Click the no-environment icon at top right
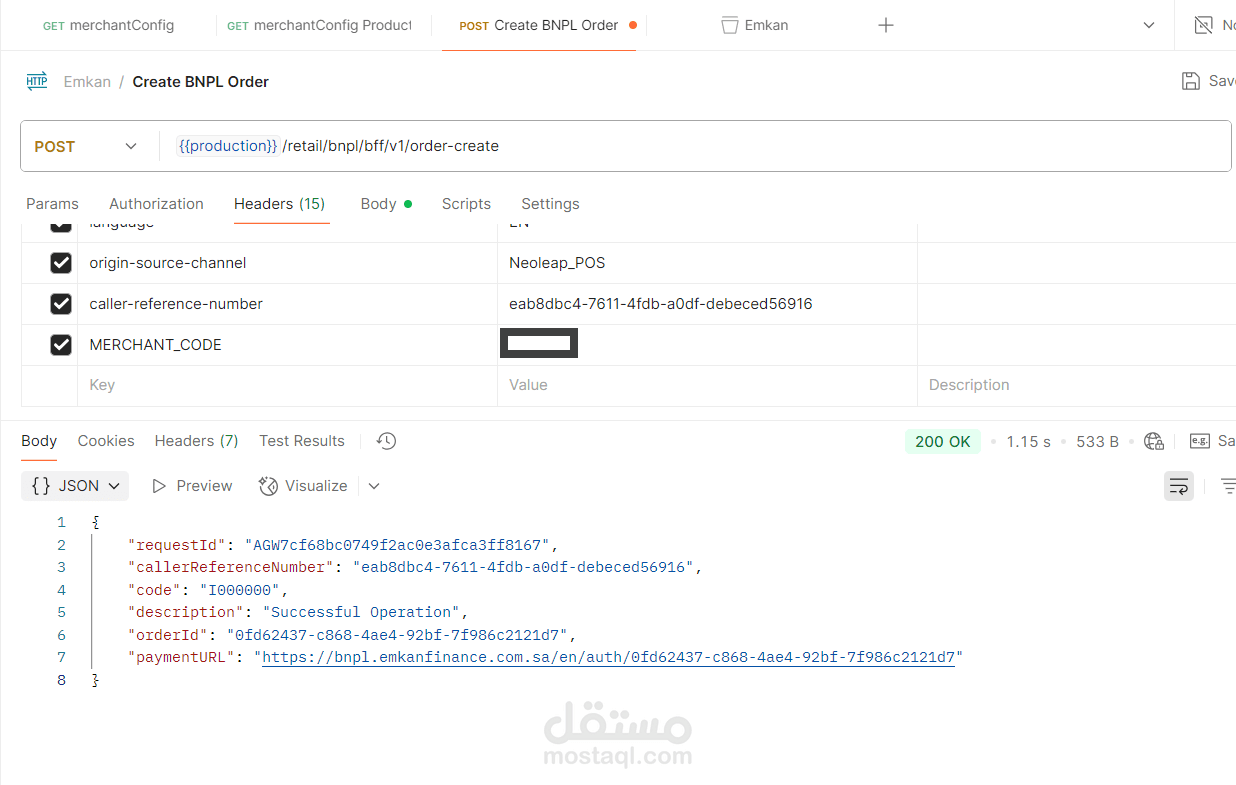The height and width of the screenshot is (785, 1236). coord(1204,25)
